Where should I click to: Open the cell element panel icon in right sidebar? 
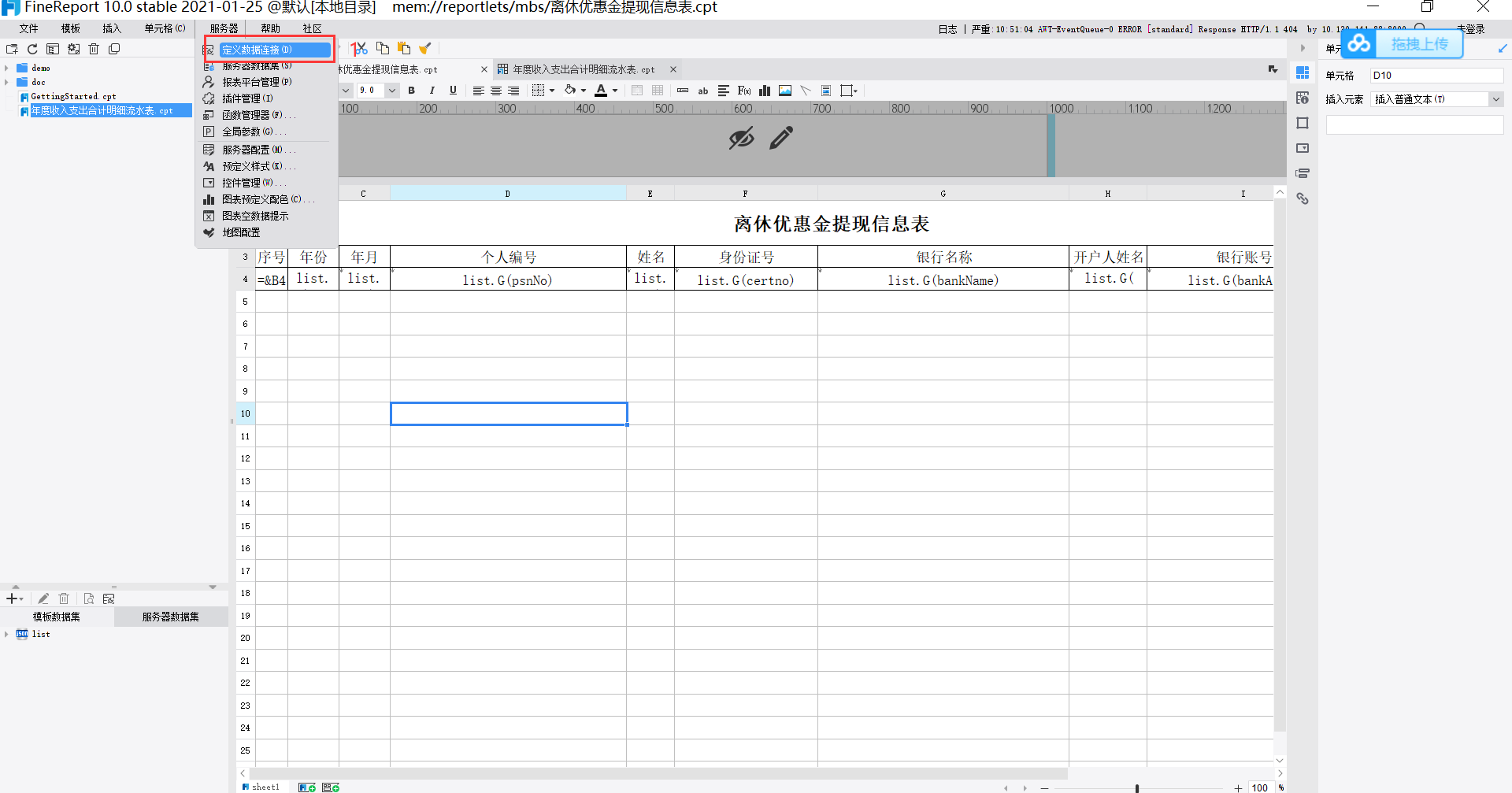1303,72
